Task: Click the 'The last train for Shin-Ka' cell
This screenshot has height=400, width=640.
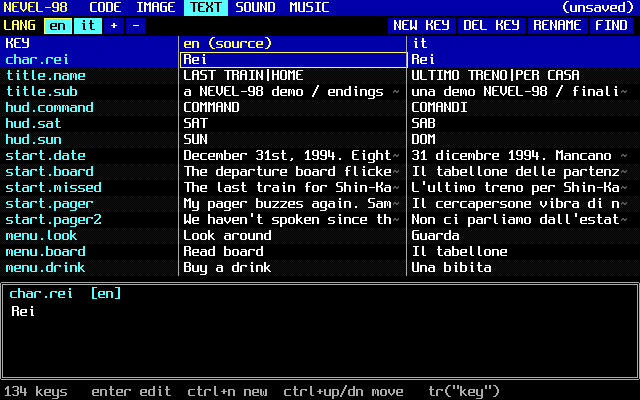Action: 293,187
